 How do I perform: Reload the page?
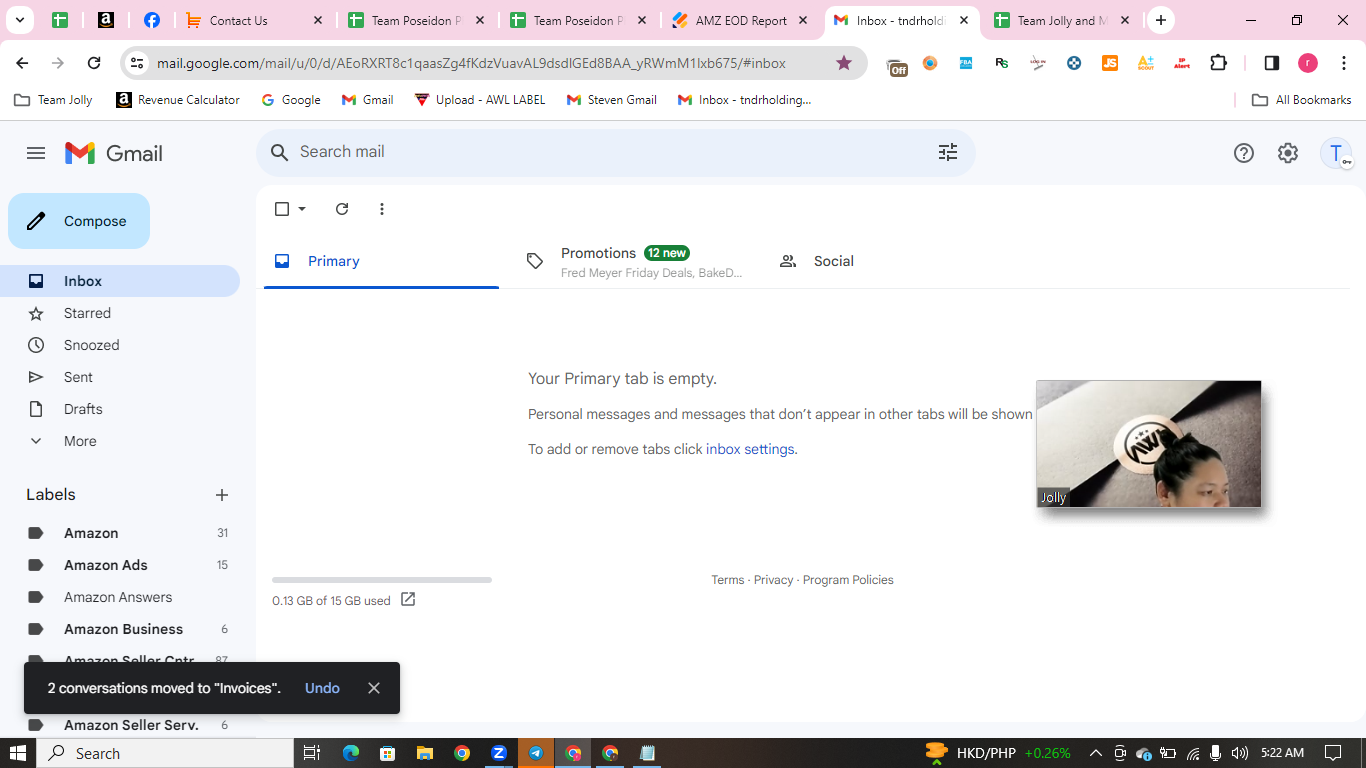(94, 63)
